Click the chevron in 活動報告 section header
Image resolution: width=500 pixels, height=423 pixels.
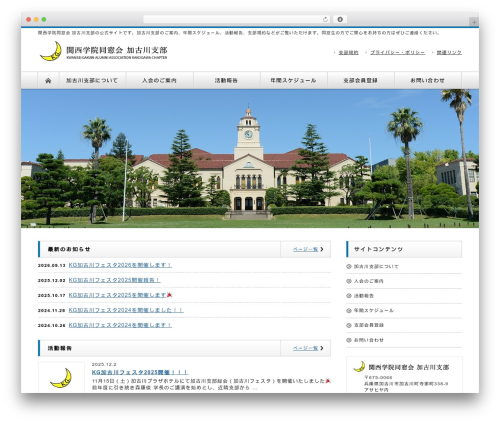(x=322, y=348)
